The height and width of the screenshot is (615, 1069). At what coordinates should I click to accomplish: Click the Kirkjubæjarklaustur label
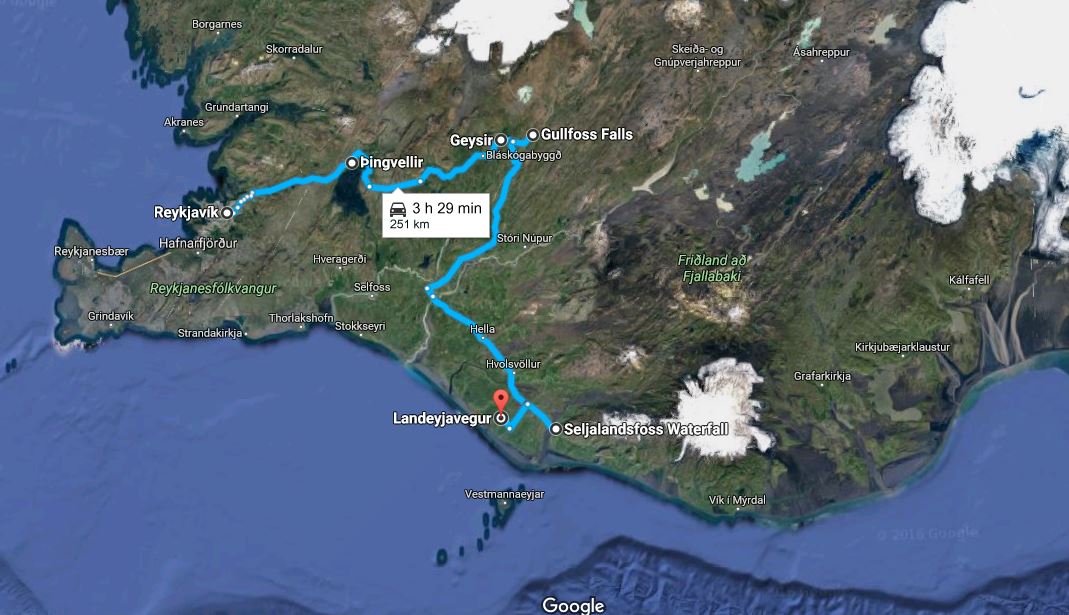pyautogui.click(x=902, y=347)
